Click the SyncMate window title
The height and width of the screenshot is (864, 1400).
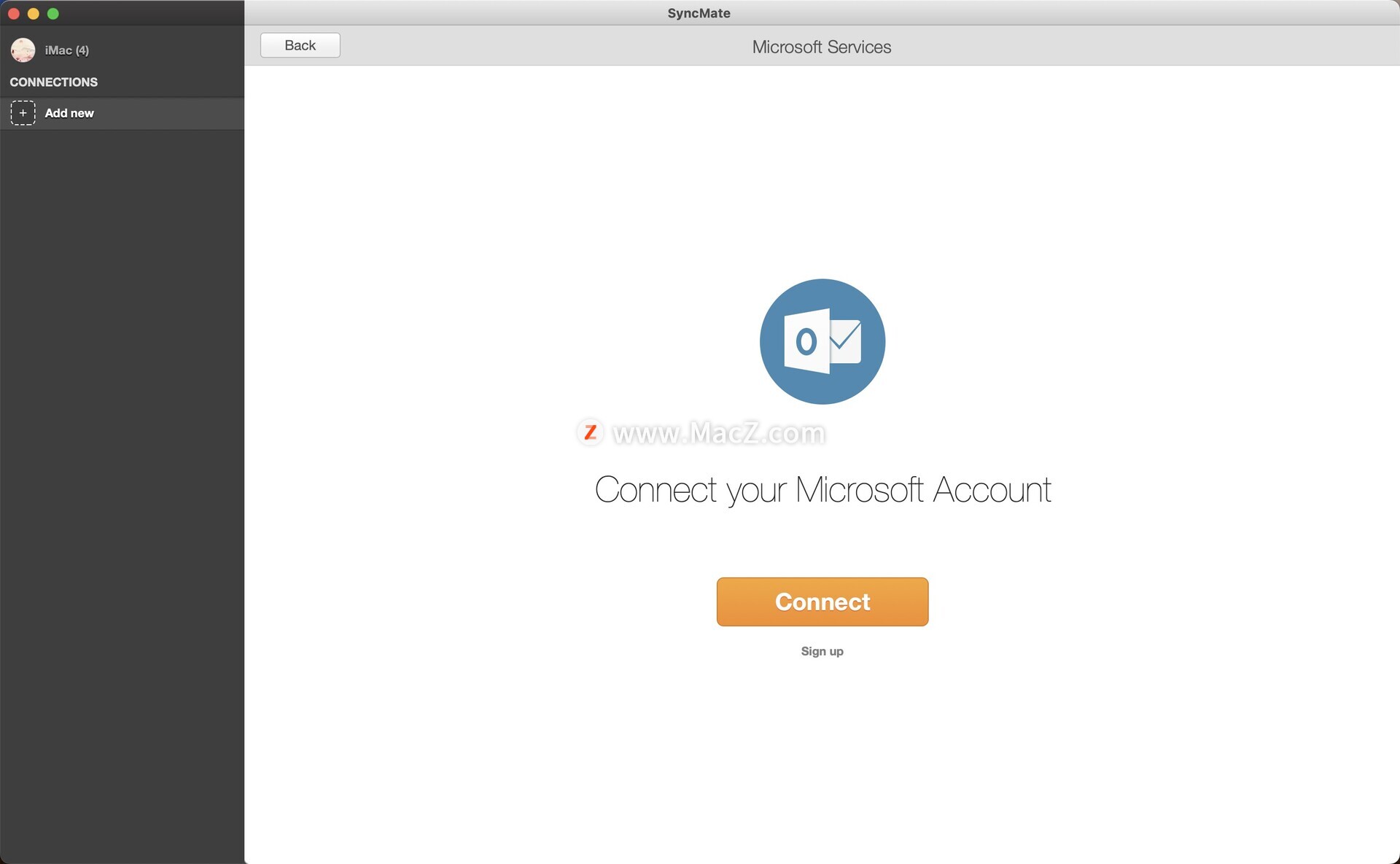[699, 13]
